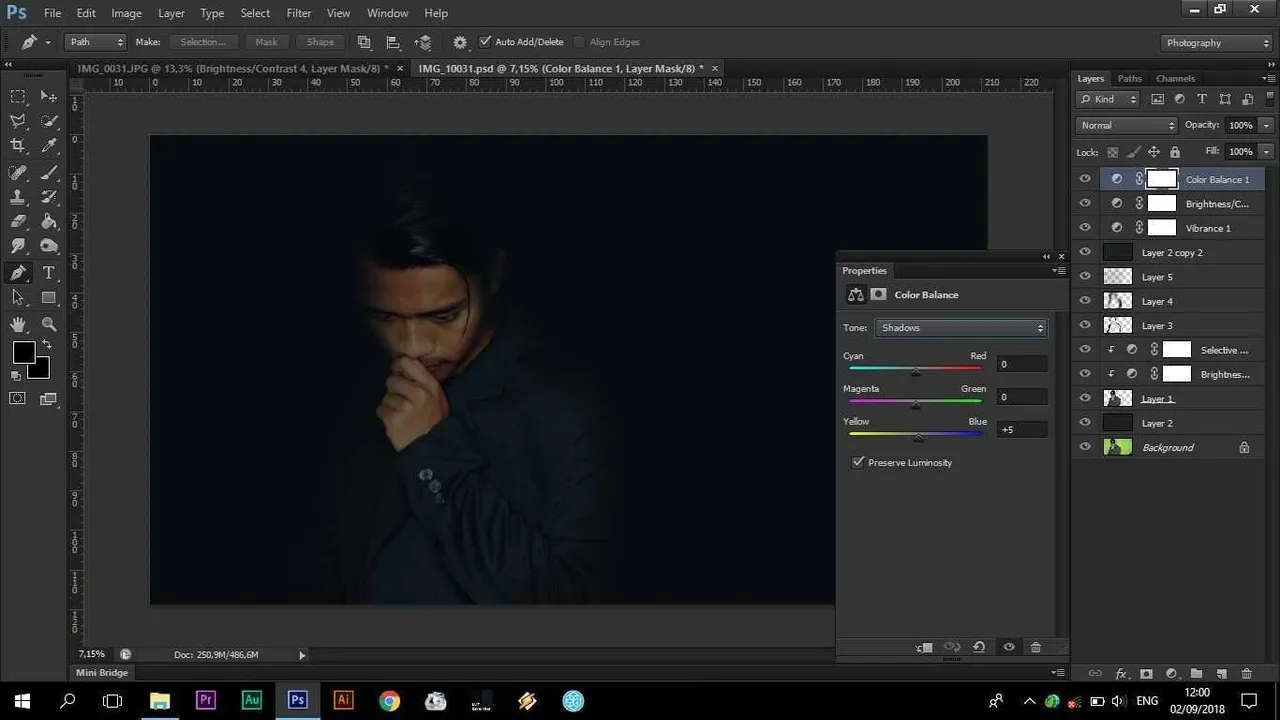Select the Brush tool

point(48,173)
